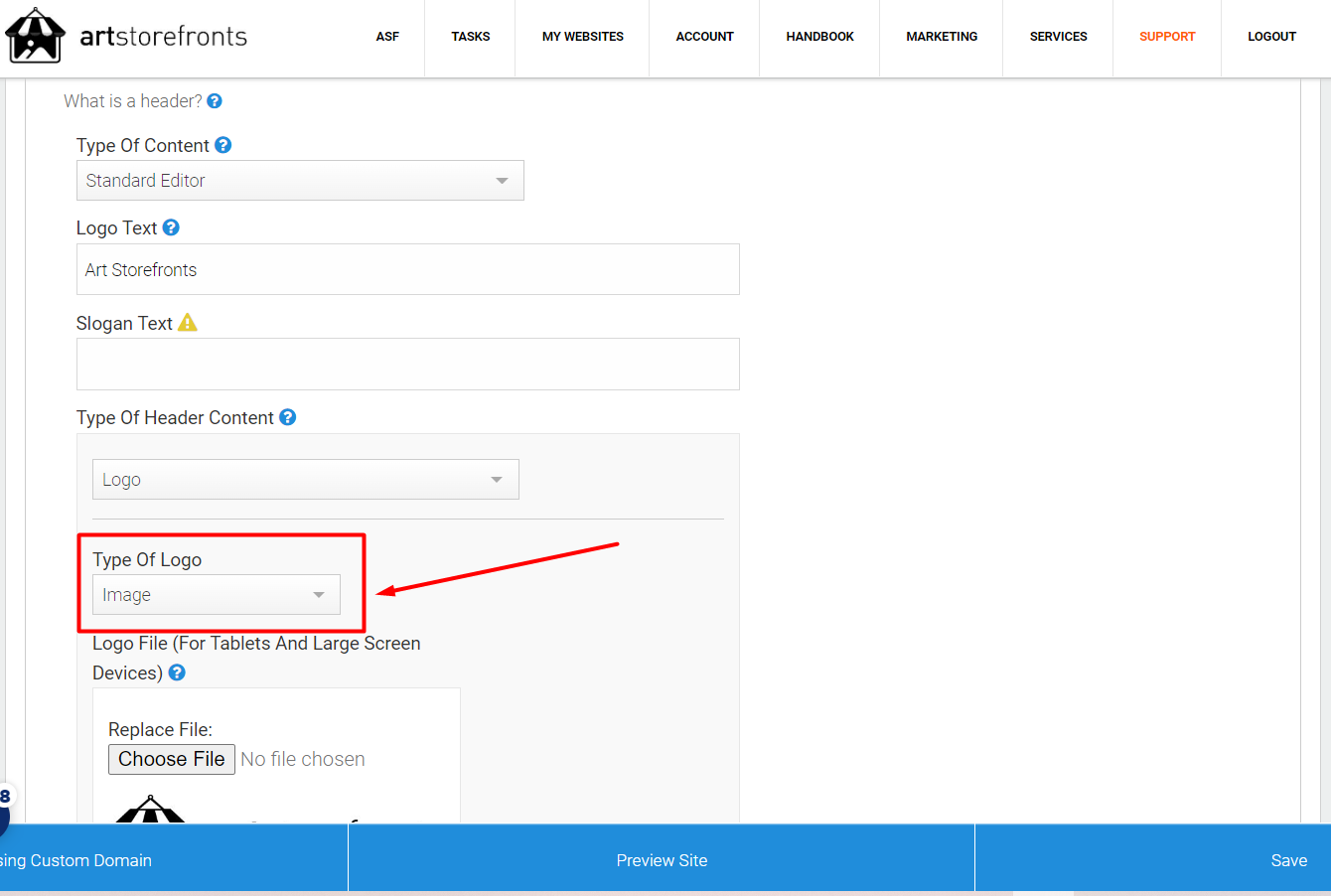Screen dimensions: 1331x896
Task: Switch to the MY WEBSITES tab
Action: tap(582, 37)
